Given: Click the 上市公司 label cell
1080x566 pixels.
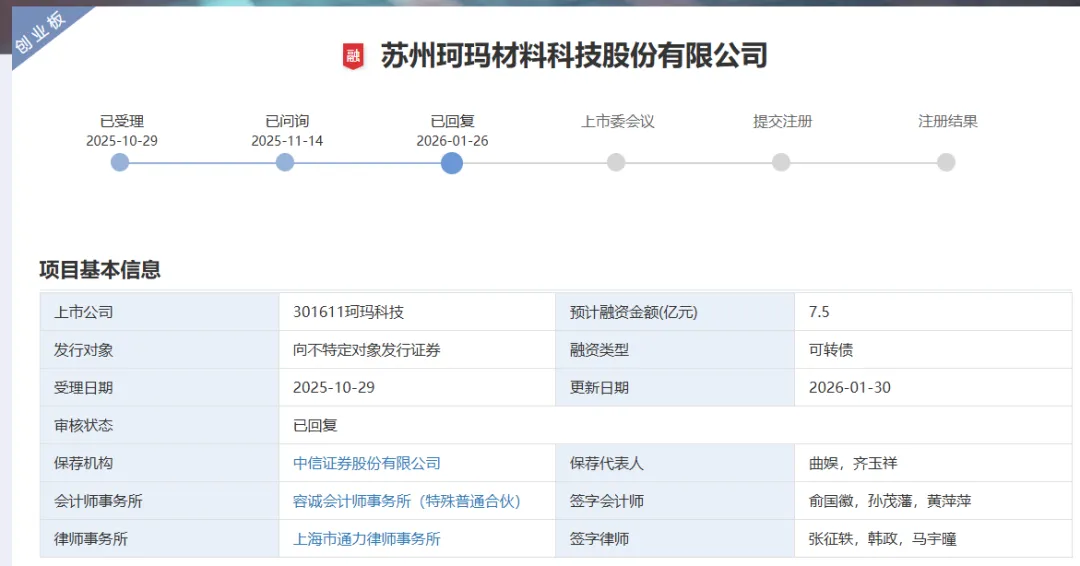Looking at the screenshot, I should click(159, 312).
